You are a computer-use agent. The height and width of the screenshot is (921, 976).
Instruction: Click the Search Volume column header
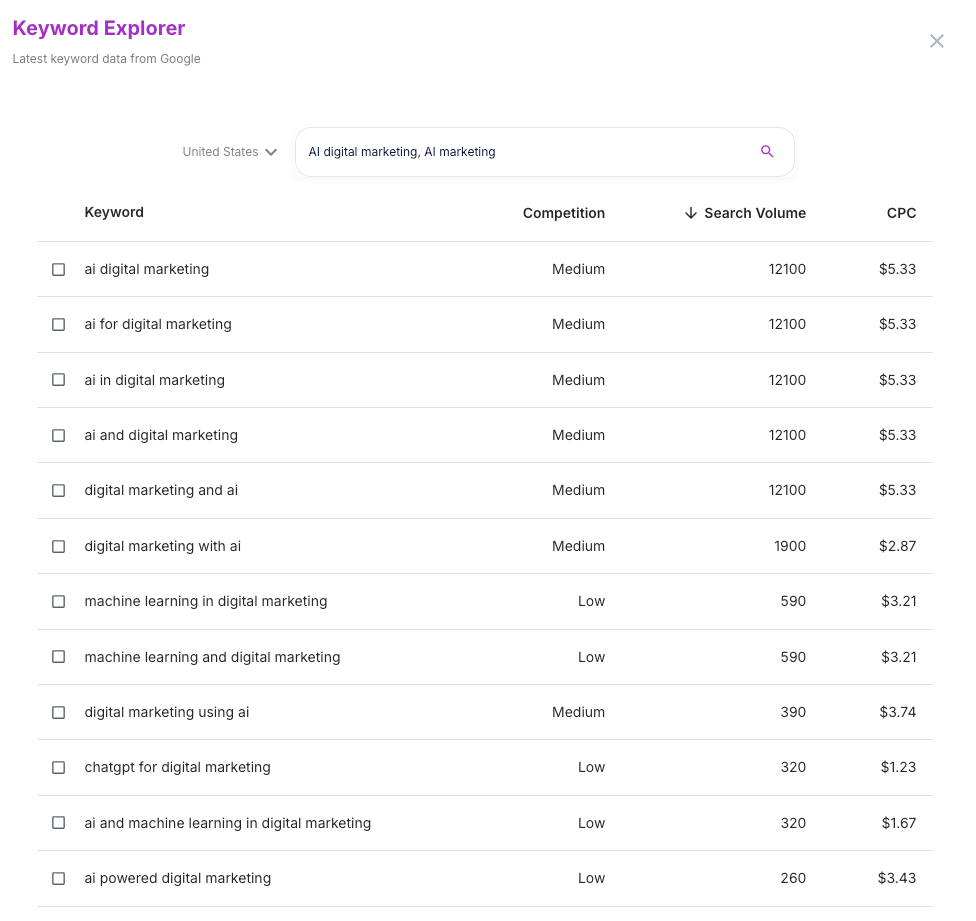[x=754, y=213]
